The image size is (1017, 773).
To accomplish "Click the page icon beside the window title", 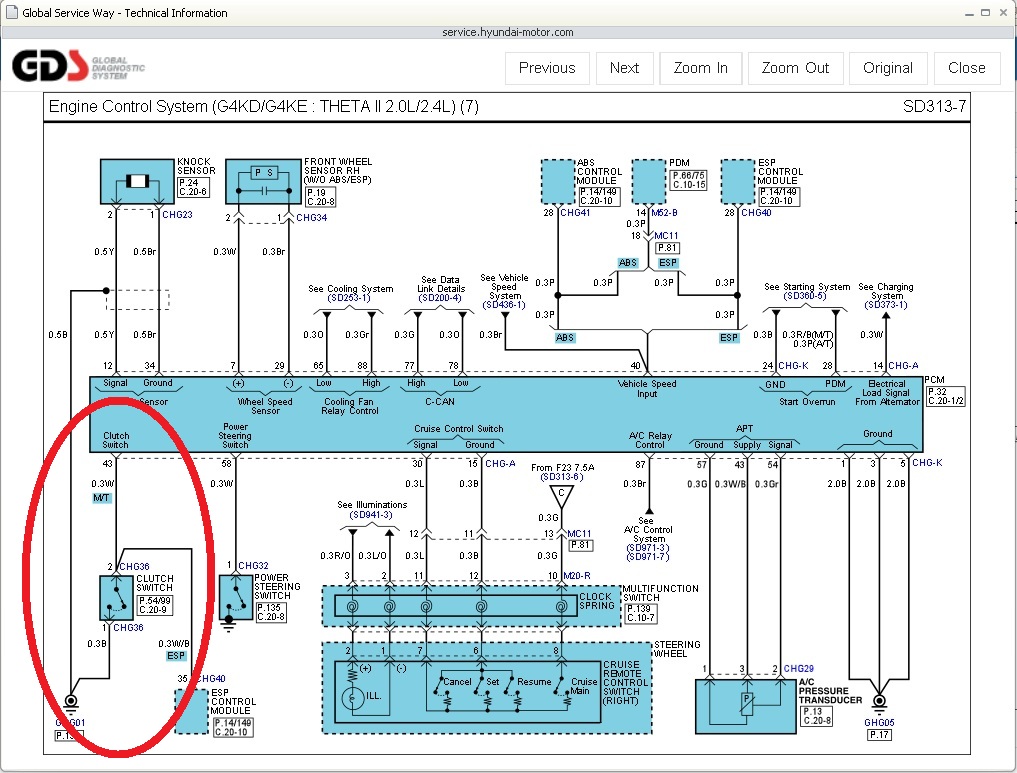I will tap(11, 12).
